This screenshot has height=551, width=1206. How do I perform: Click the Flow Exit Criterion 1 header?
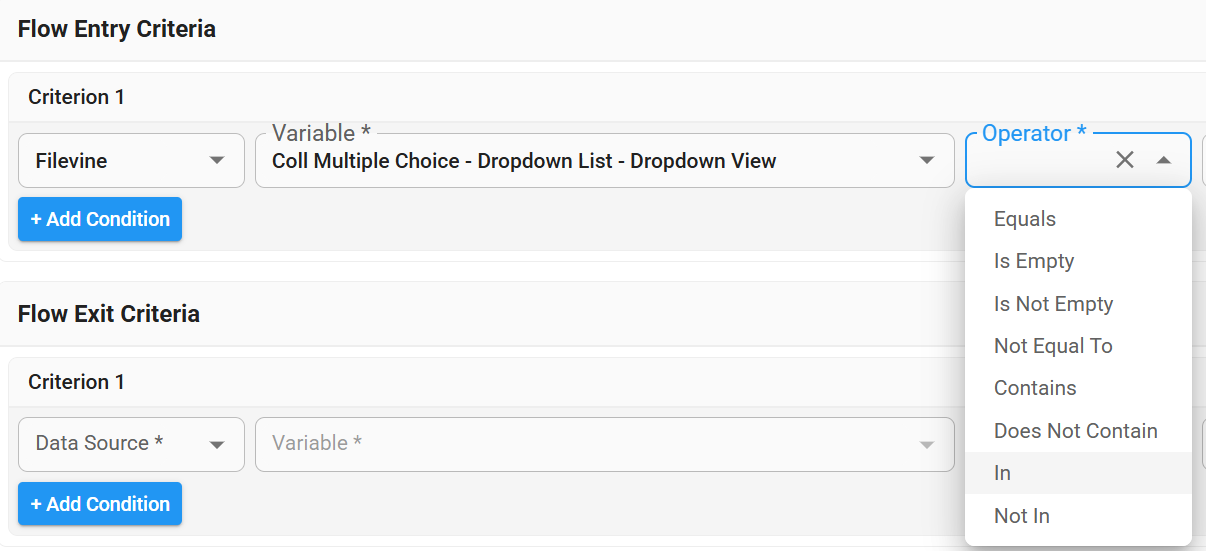76,382
